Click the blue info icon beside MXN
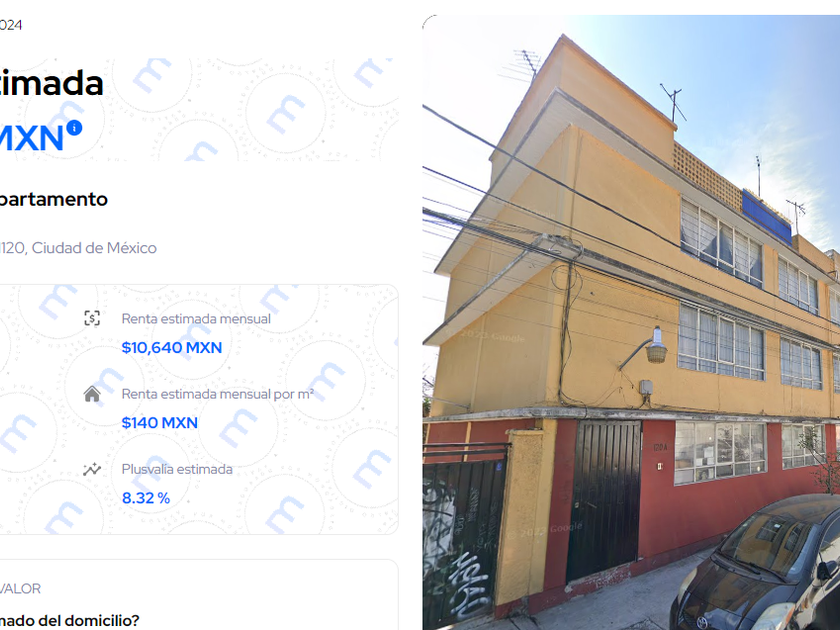 [74, 128]
